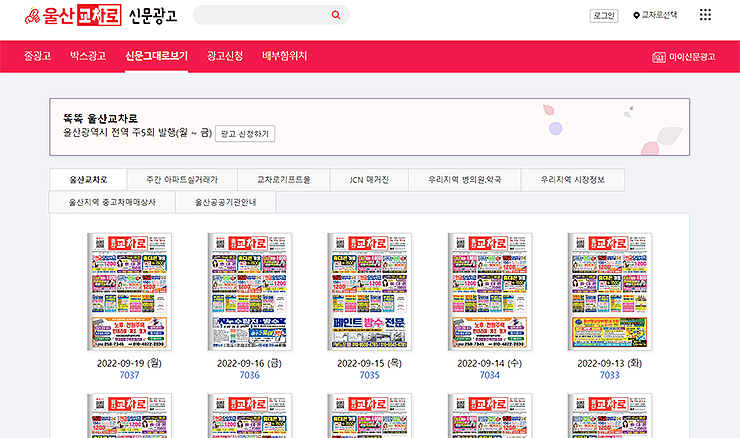The height and width of the screenshot is (438, 740).
Task: Switch to 울산지역 중고차매매상사 tab
Action: [x=112, y=202]
